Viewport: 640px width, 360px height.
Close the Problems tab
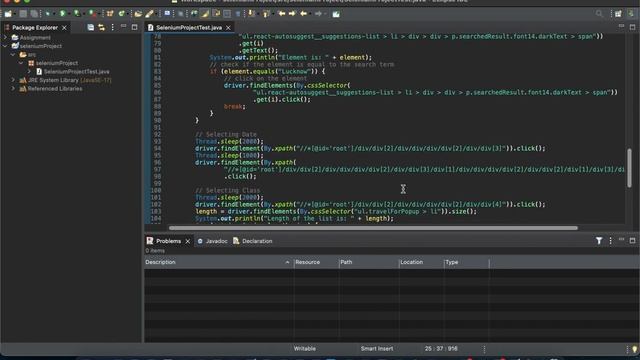tap(188, 241)
